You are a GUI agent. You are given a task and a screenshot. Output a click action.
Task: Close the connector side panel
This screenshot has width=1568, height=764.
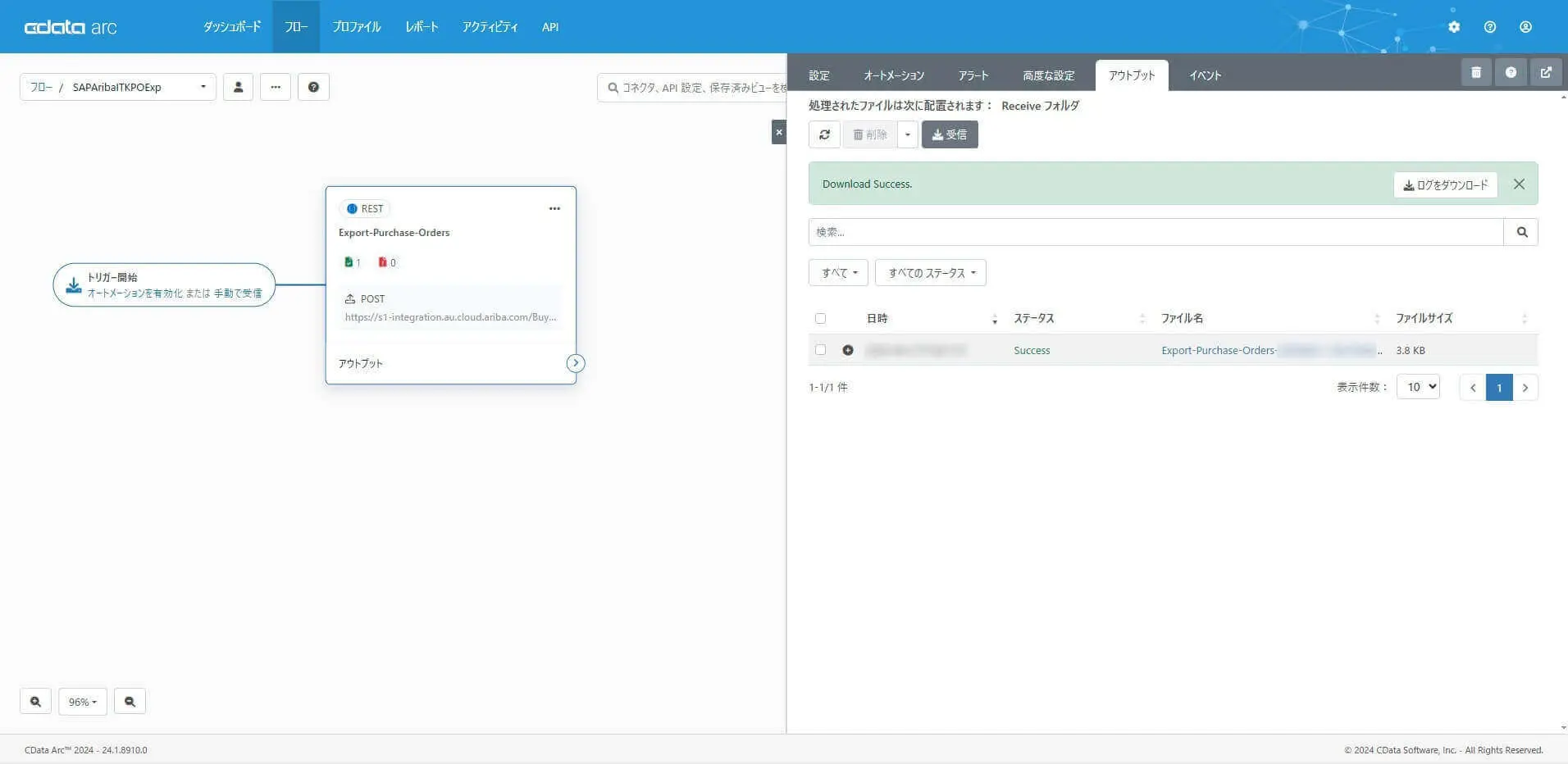(779, 132)
